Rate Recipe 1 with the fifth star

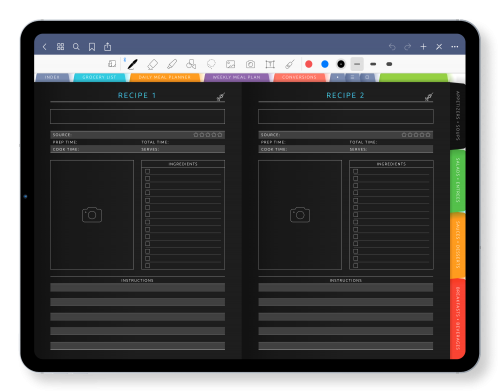tap(220, 135)
